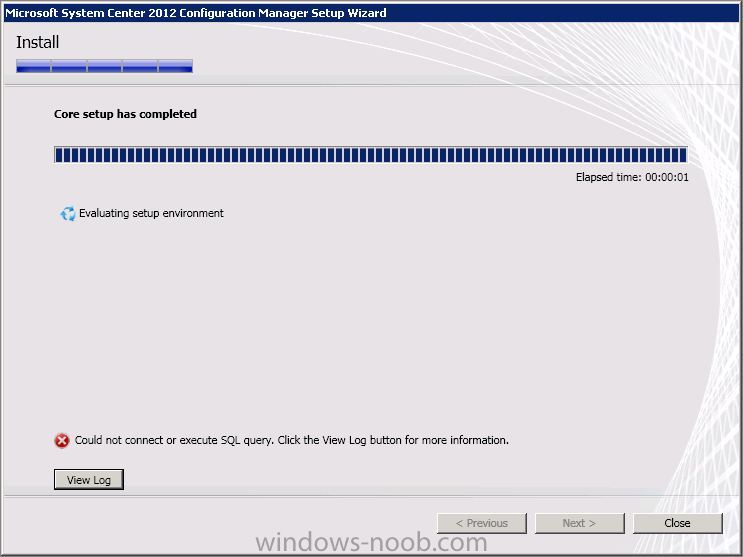Click the 'Could not connect or execute SQL query' message
743x557 pixels.
tap(291, 440)
